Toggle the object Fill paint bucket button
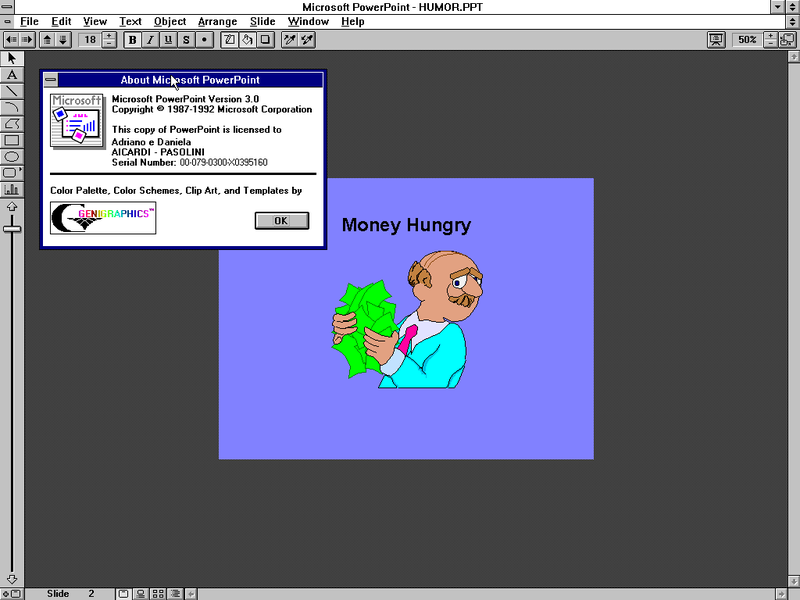The height and width of the screenshot is (600, 800). (247, 39)
